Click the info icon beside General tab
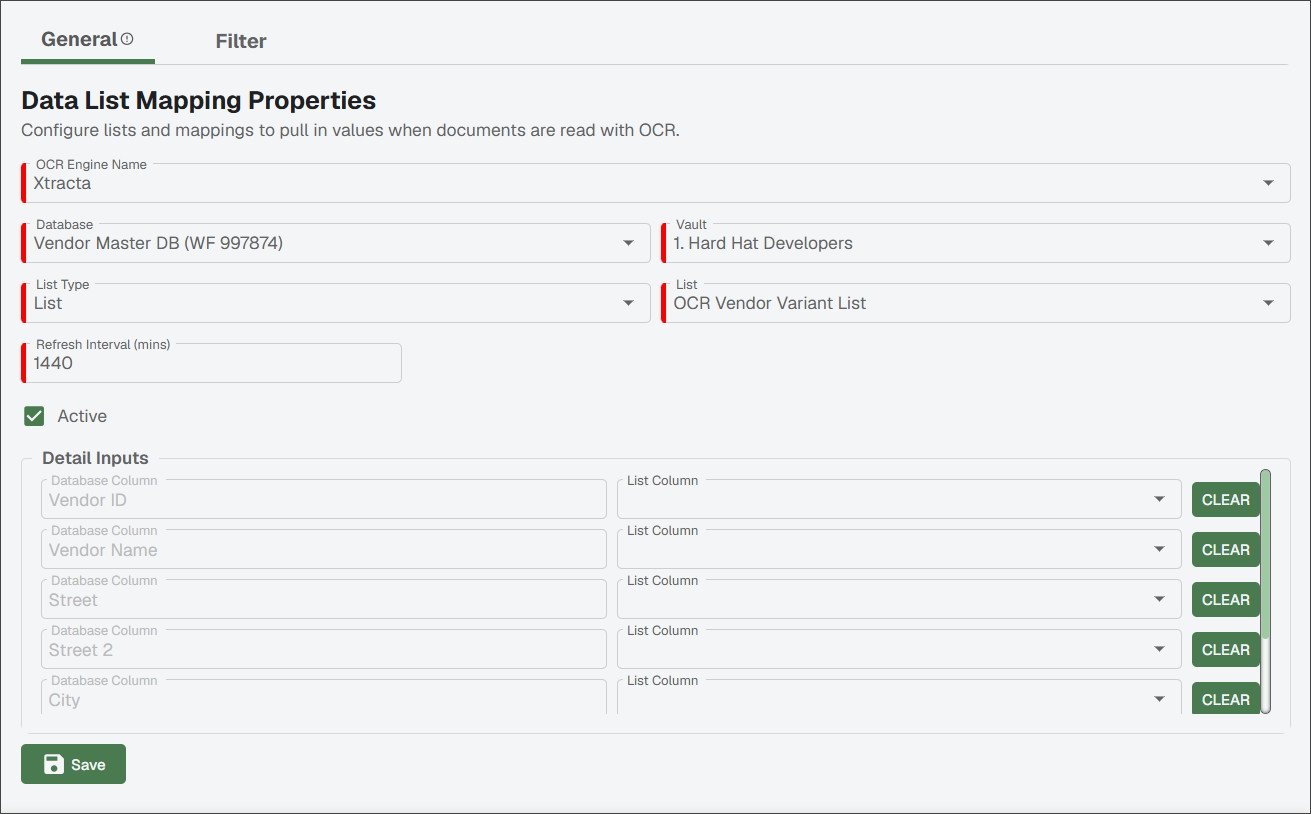 [x=127, y=39]
